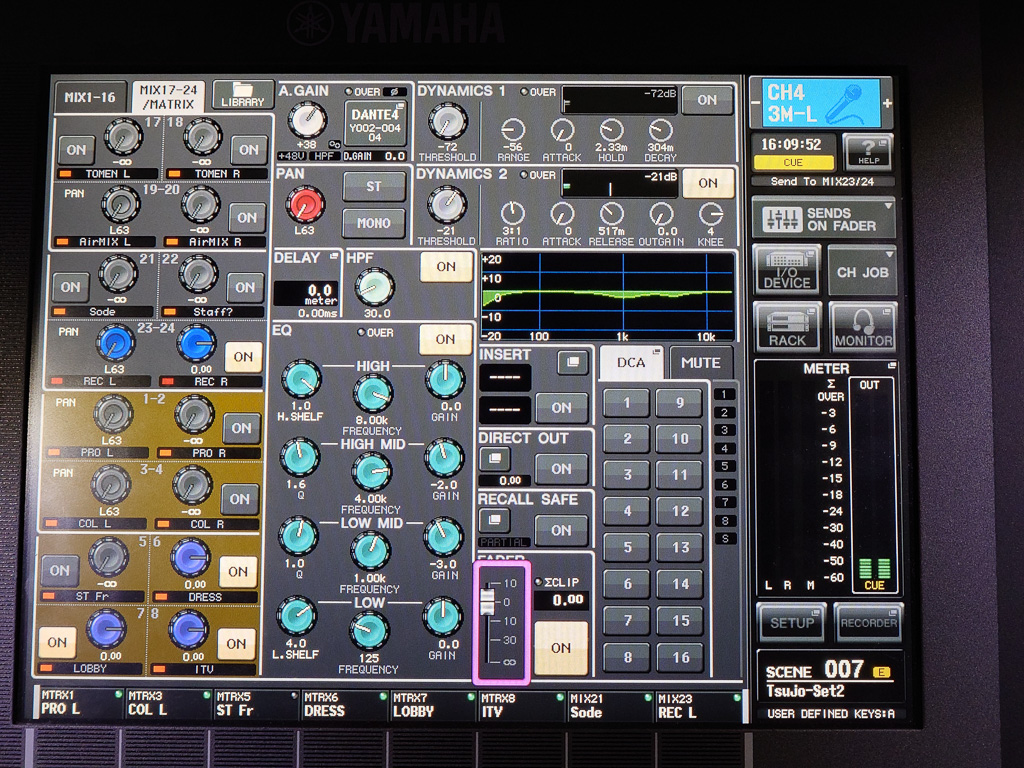This screenshot has width=1024, height=768.
Task: Open the I/O DEVICE screen
Action: tap(786, 270)
